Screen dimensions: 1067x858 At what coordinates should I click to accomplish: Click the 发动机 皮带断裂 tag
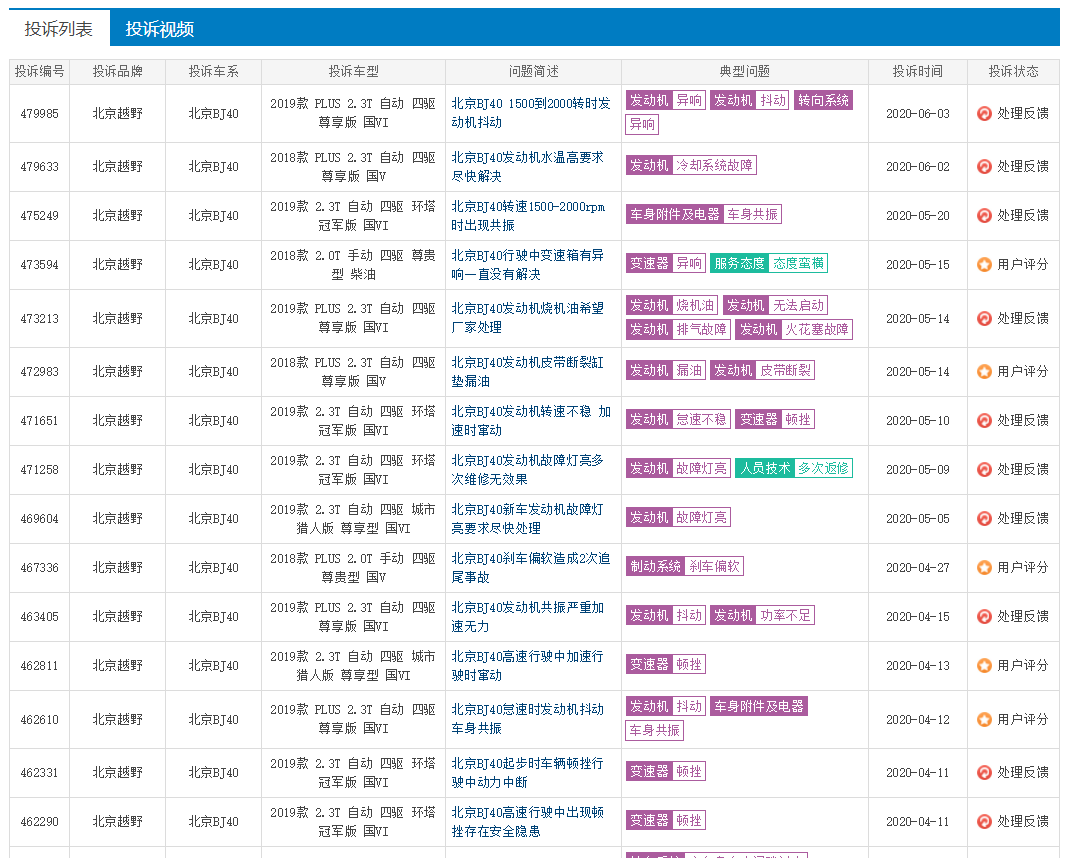coord(762,370)
